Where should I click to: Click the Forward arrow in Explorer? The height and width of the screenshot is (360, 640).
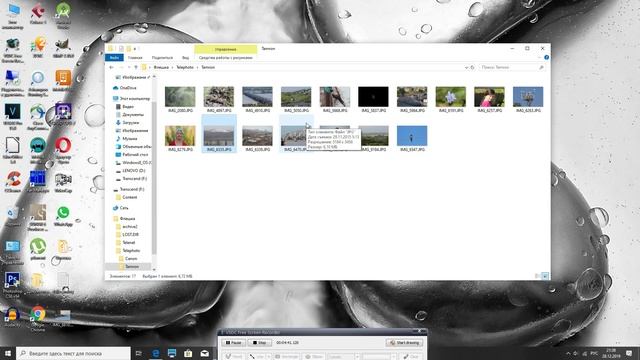pyautogui.click(x=121, y=67)
